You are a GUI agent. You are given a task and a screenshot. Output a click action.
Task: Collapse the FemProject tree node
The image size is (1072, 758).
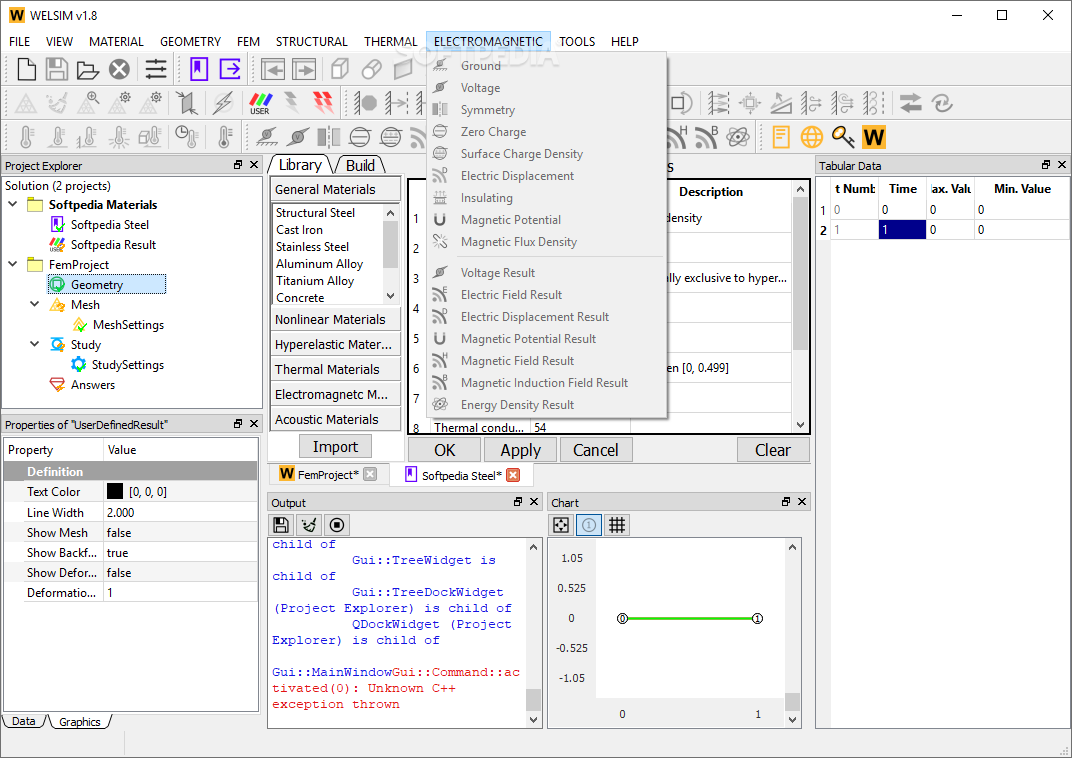(x=13, y=264)
